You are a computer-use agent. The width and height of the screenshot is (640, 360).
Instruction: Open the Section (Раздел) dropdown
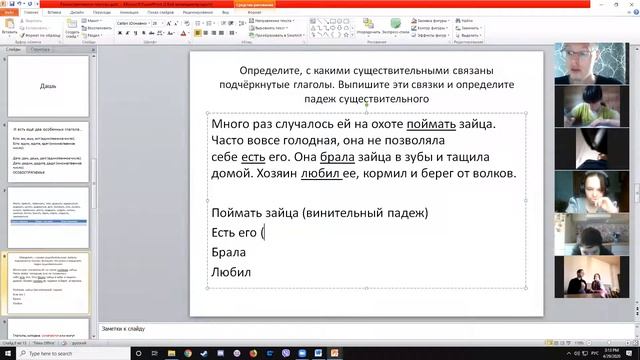click(91, 36)
